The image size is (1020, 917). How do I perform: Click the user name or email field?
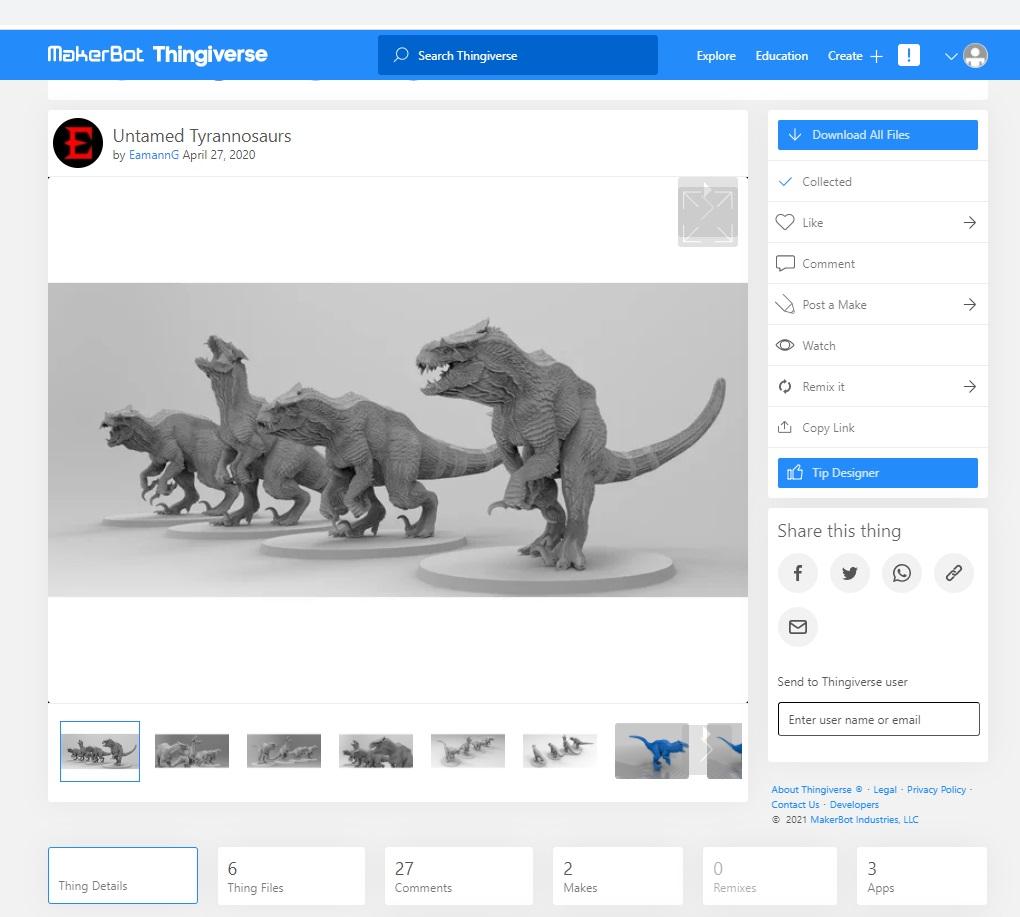(x=878, y=719)
